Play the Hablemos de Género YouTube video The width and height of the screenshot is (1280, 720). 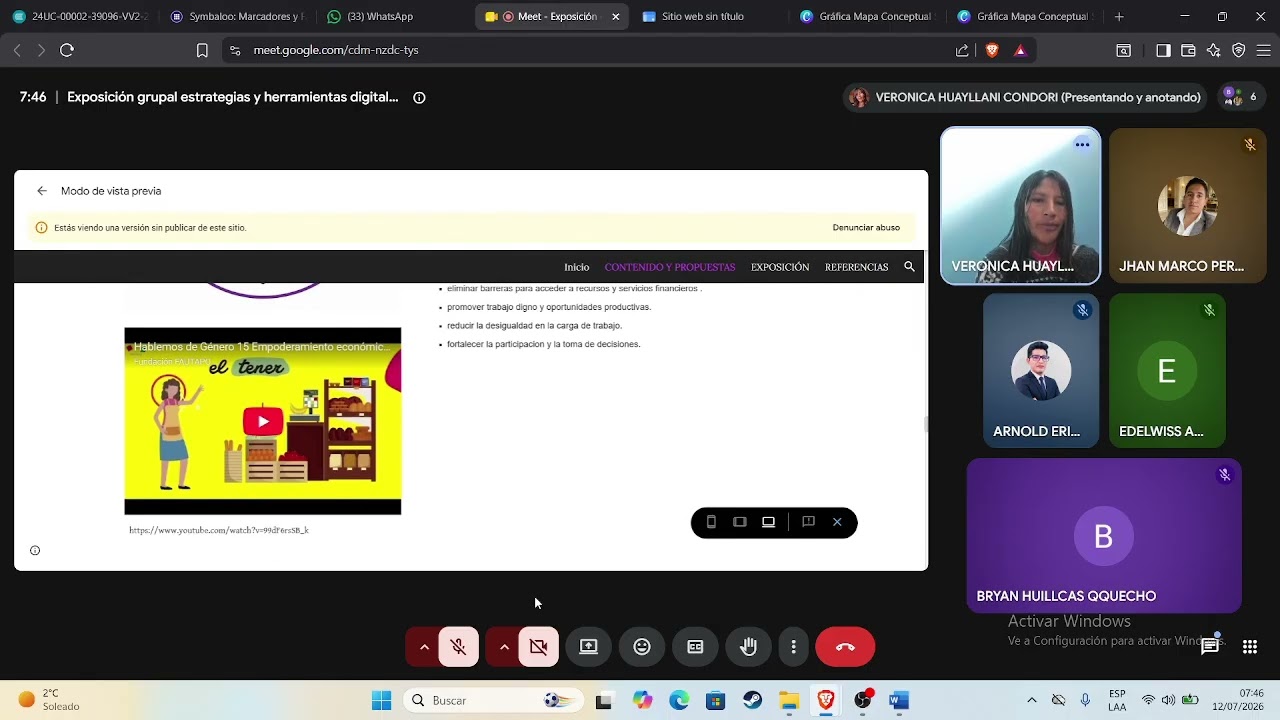click(263, 421)
